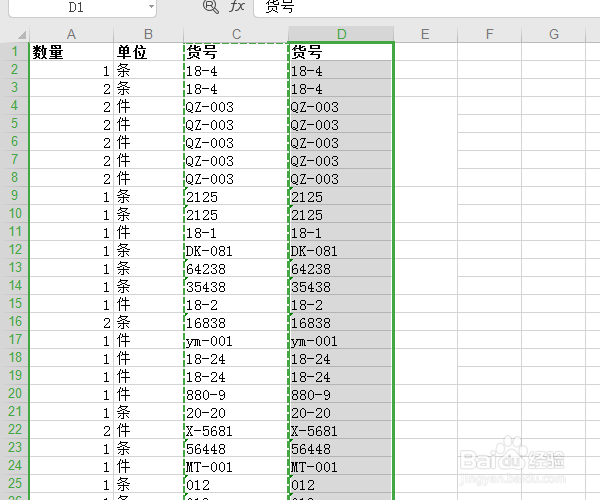Image resolution: width=600 pixels, height=500 pixels.
Task: Click cell A3 with quantity 2
Action: 71,88
